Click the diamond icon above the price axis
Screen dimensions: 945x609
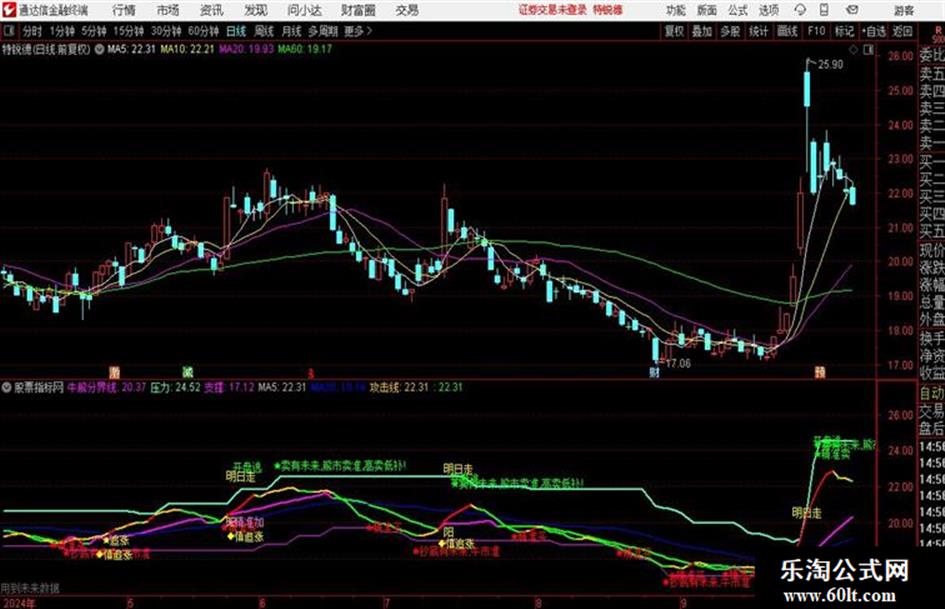tap(853, 50)
